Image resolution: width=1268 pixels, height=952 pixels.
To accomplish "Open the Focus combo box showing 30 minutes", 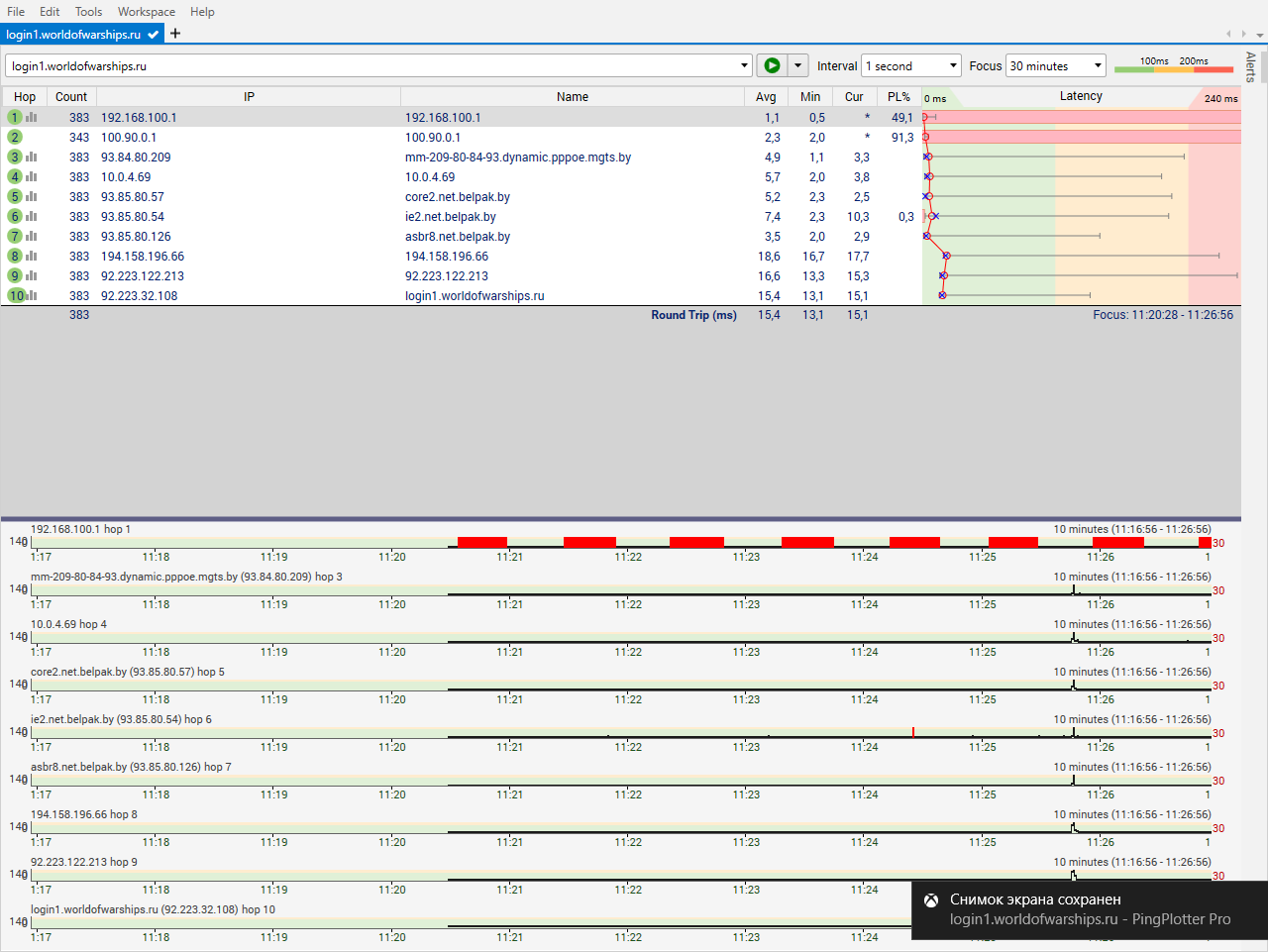I will pos(1056,65).
